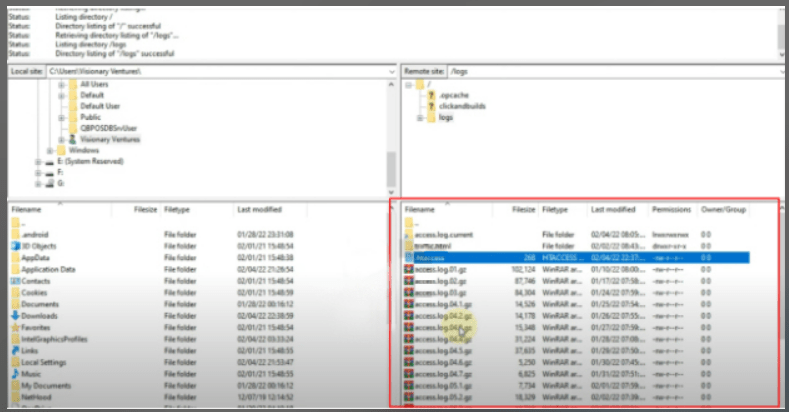Screen dimensions: 789x412
Task: Expand the E: drive node
Action: click(38, 162)
